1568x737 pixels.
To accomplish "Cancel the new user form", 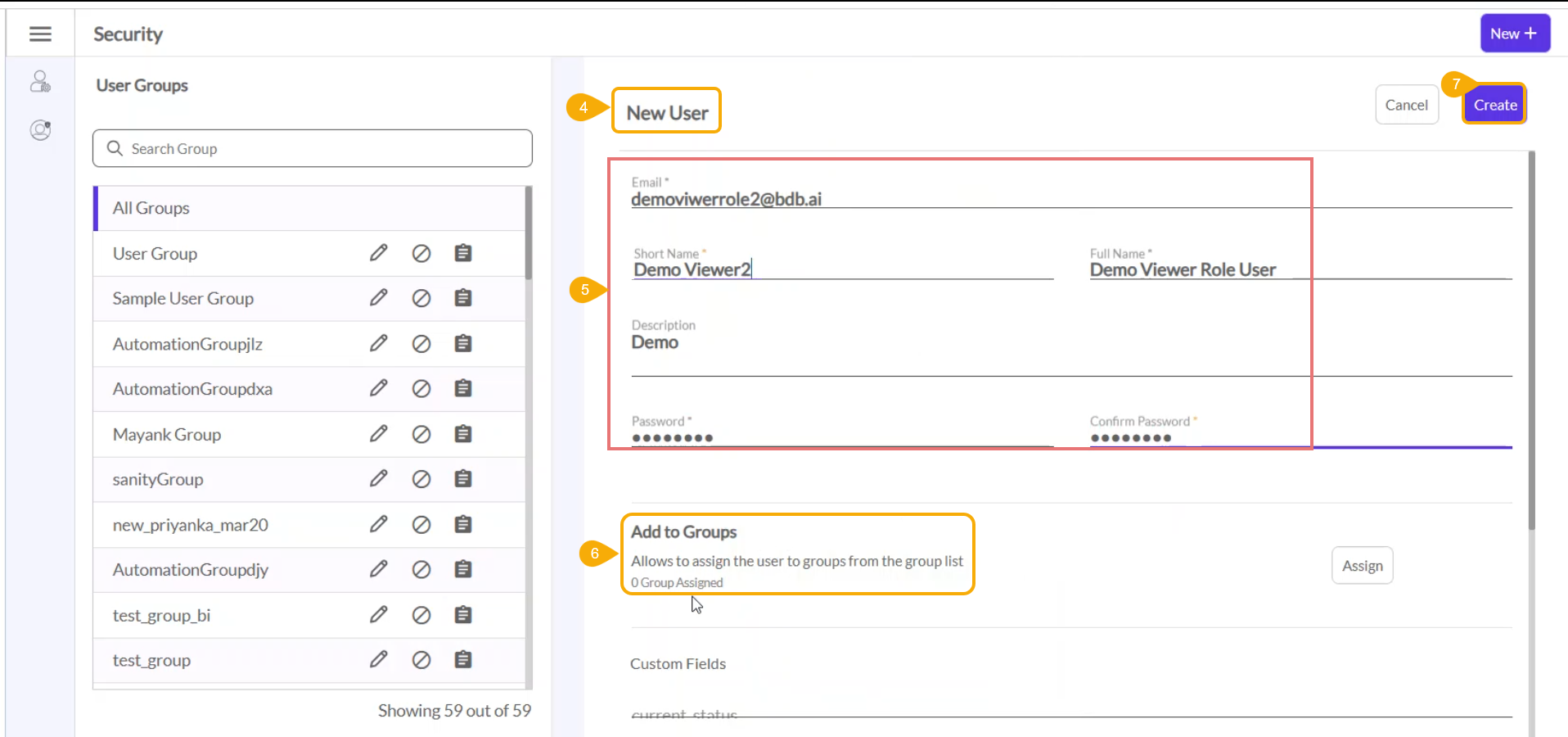I will [1406, 105].
